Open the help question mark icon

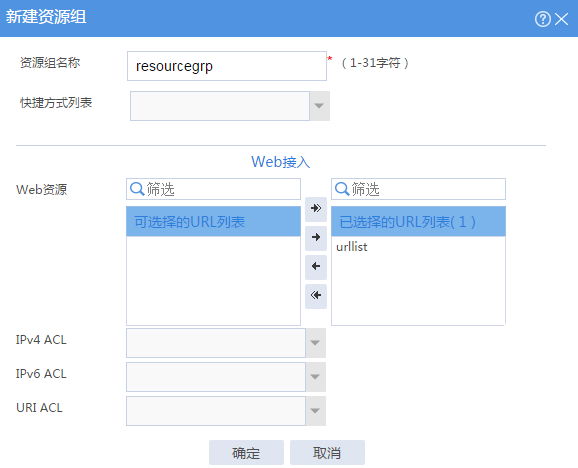point(543,19)
